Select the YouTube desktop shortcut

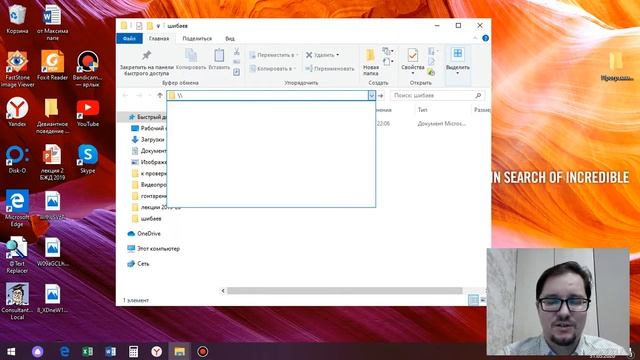(87, 112)
